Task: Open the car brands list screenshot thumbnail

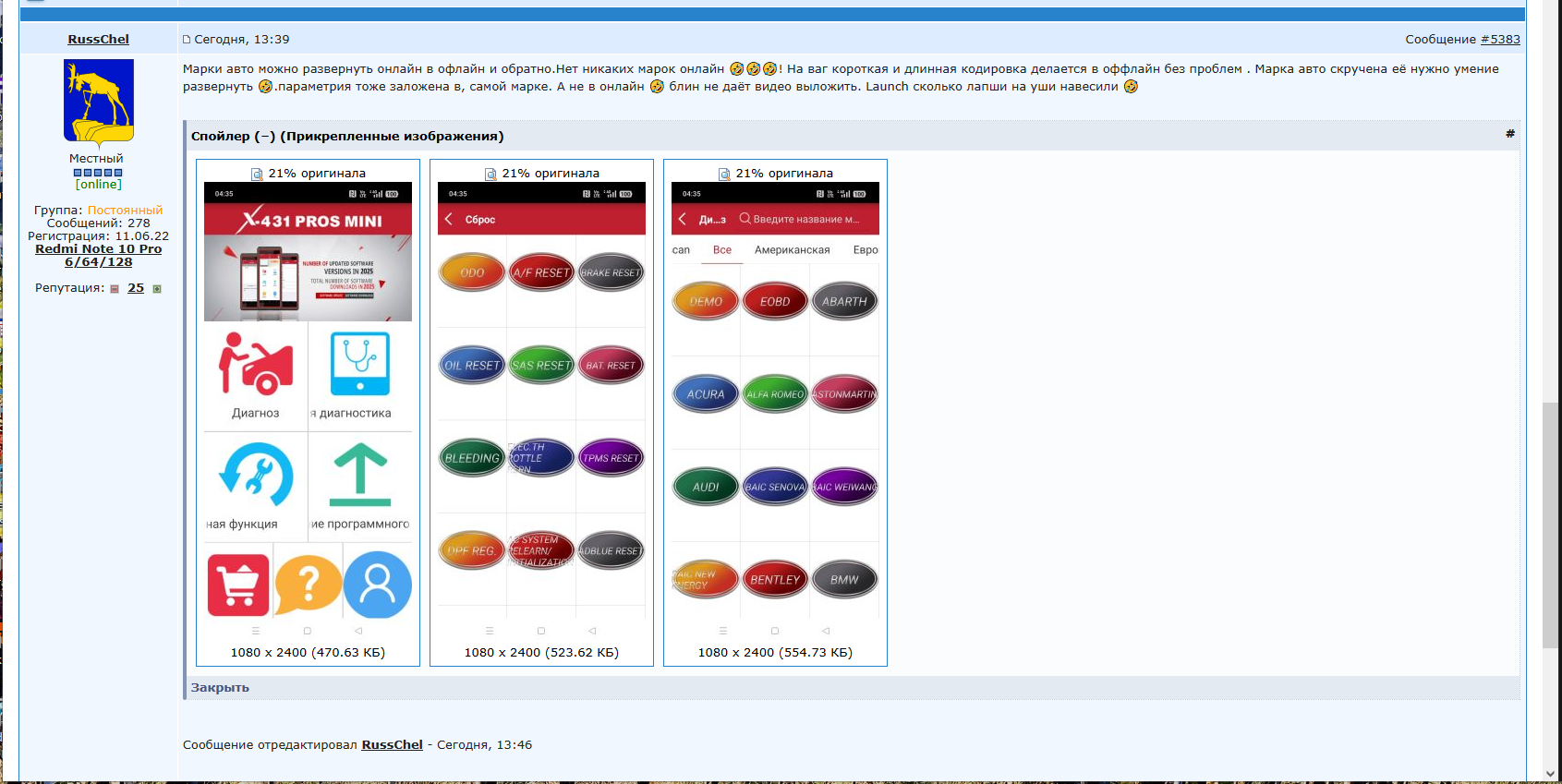Action: tap(775, 412)
